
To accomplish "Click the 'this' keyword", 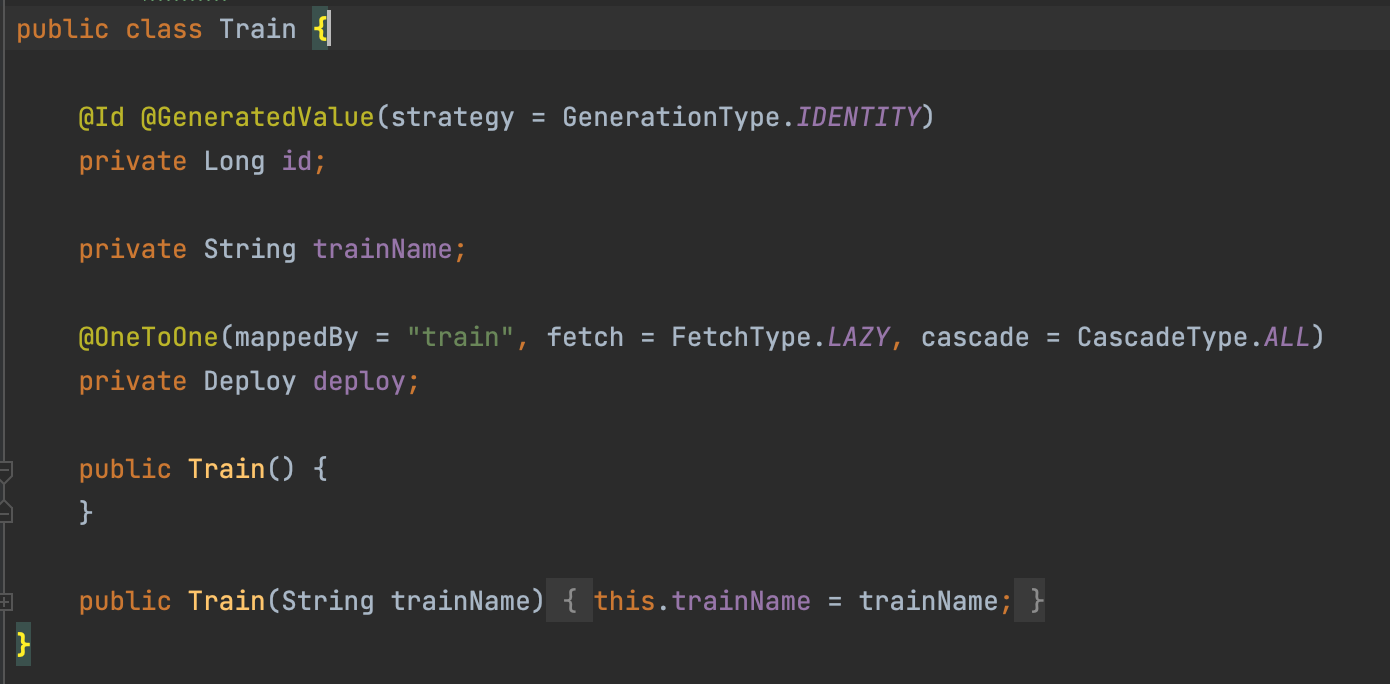I will click(x=624, y=601).
